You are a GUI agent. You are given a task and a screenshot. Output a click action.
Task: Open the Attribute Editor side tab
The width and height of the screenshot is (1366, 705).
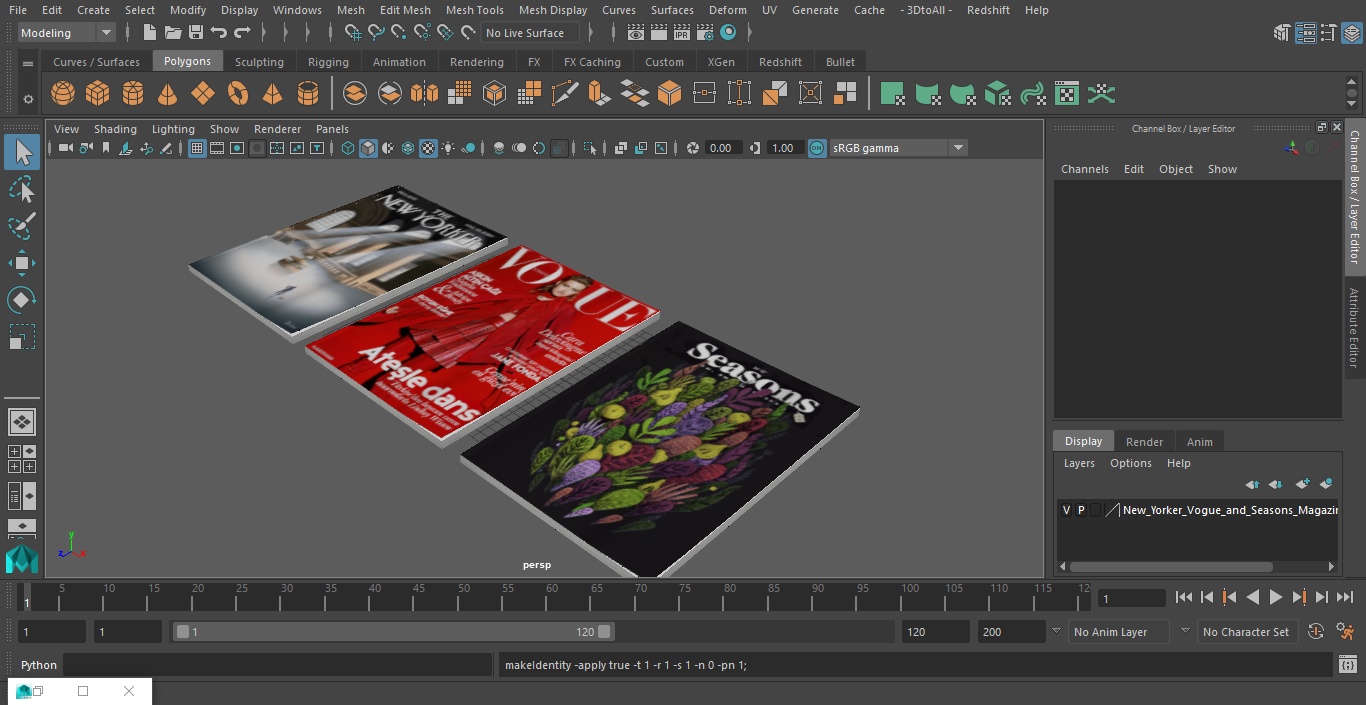pos(1354,329)
